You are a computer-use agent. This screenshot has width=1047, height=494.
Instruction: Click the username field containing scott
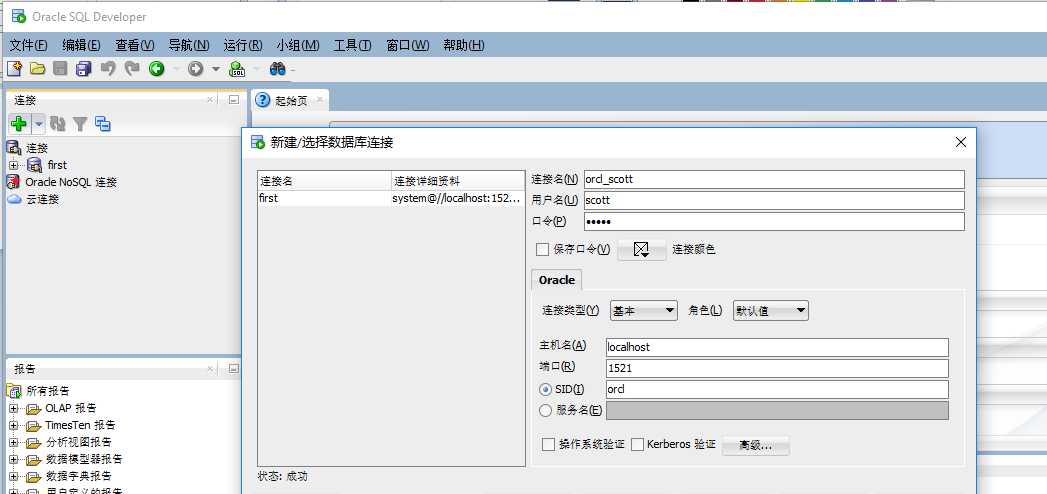(774, 200)
